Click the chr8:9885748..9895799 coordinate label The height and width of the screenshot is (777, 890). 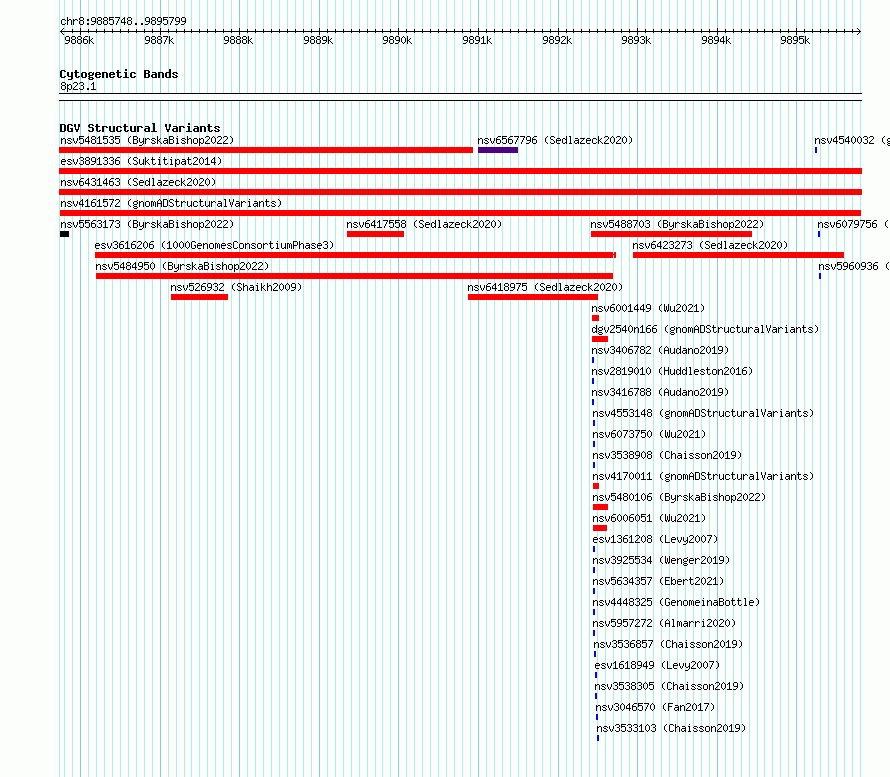[123, 21]
